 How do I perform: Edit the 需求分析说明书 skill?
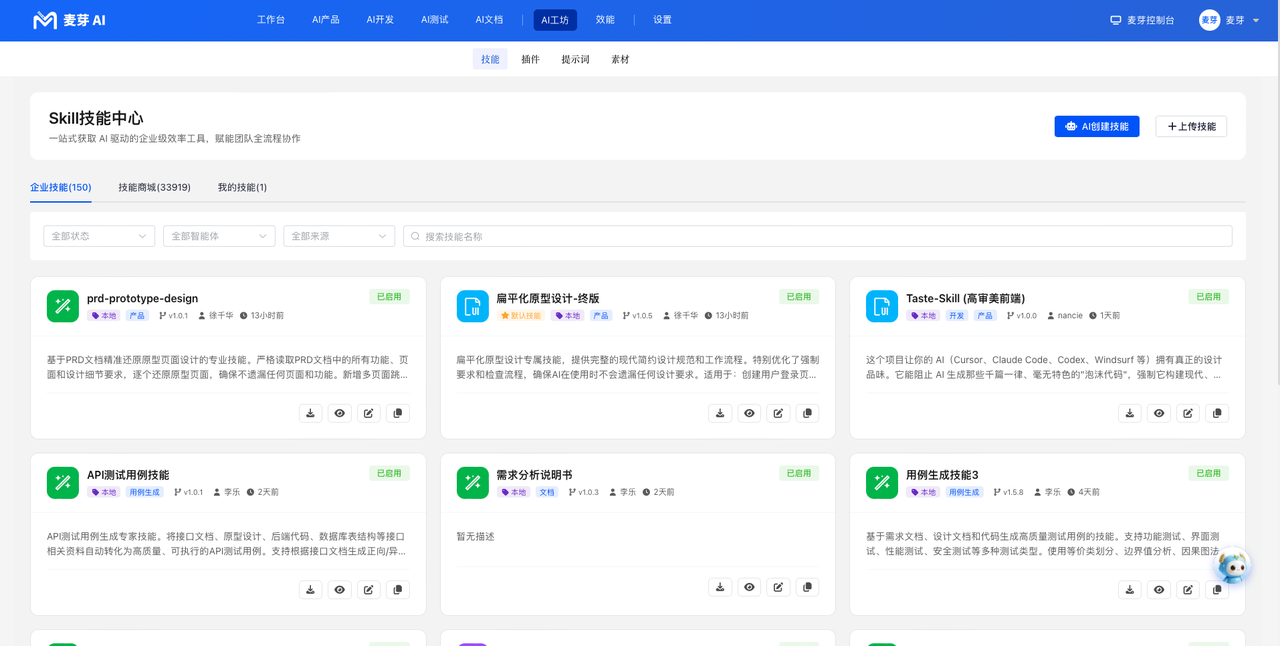pyautogui.click(x=778, y=587)
